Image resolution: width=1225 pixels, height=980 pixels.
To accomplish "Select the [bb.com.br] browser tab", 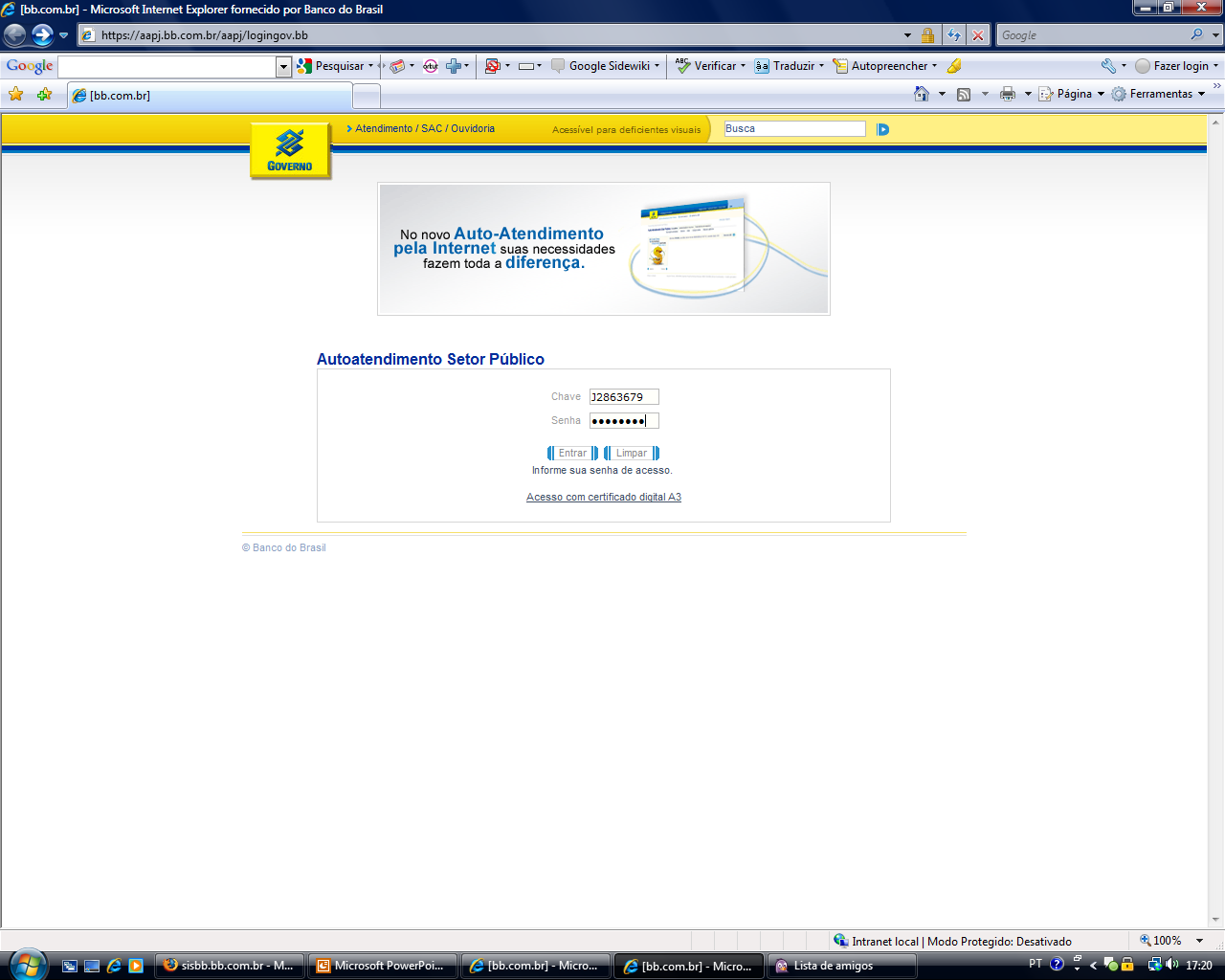I will [209, 95].
